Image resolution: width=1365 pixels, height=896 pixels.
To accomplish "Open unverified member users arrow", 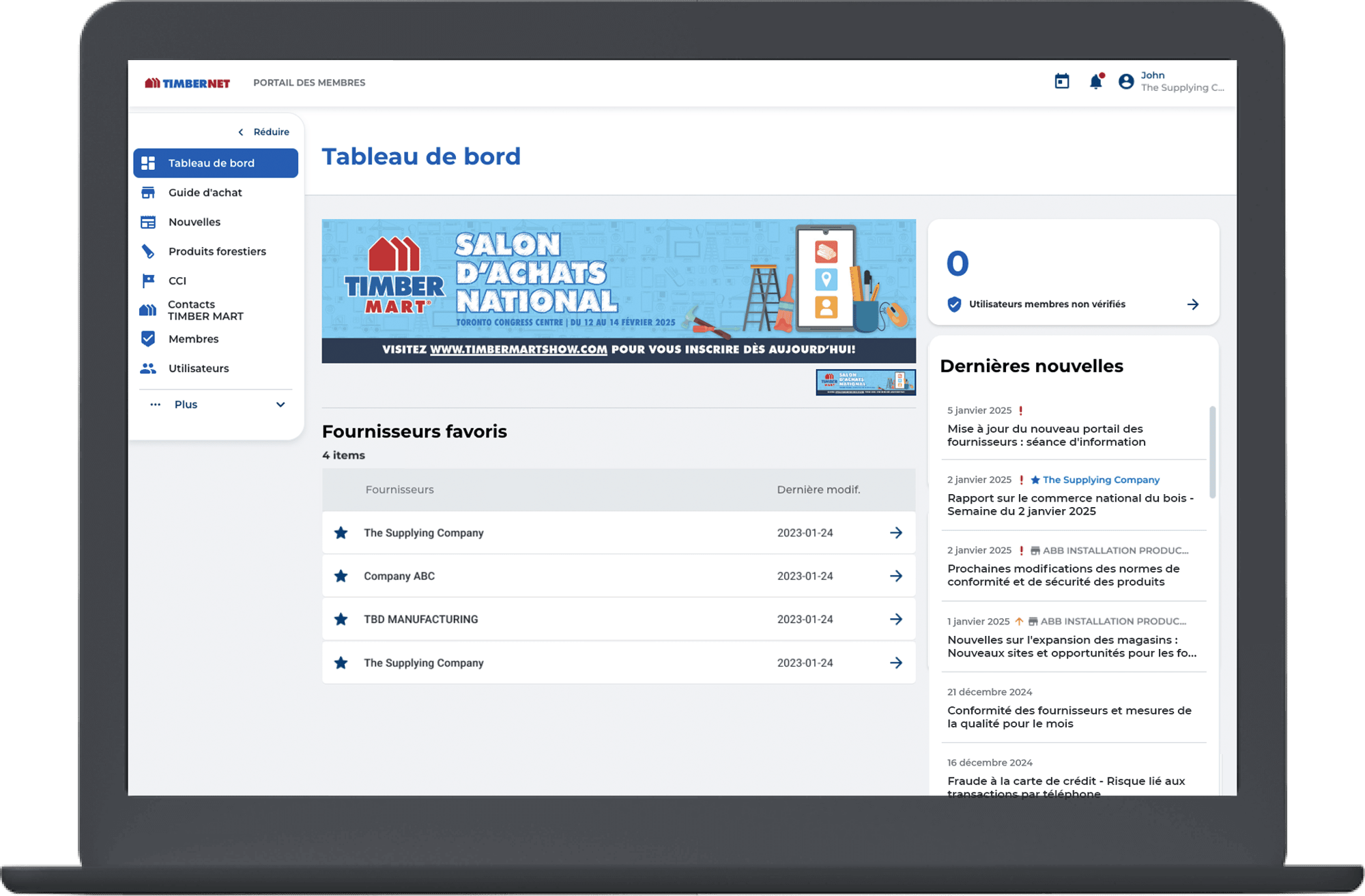I will pyautogui.click(x=1193, y=304).
